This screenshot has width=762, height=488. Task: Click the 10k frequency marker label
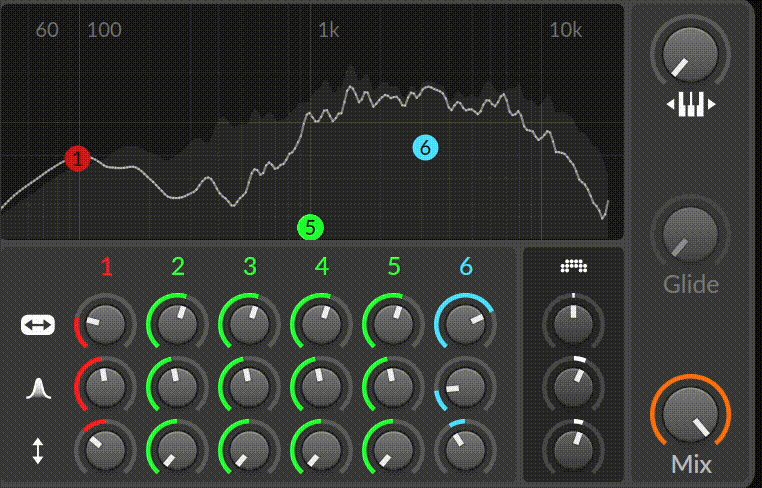tap(565, 30)
